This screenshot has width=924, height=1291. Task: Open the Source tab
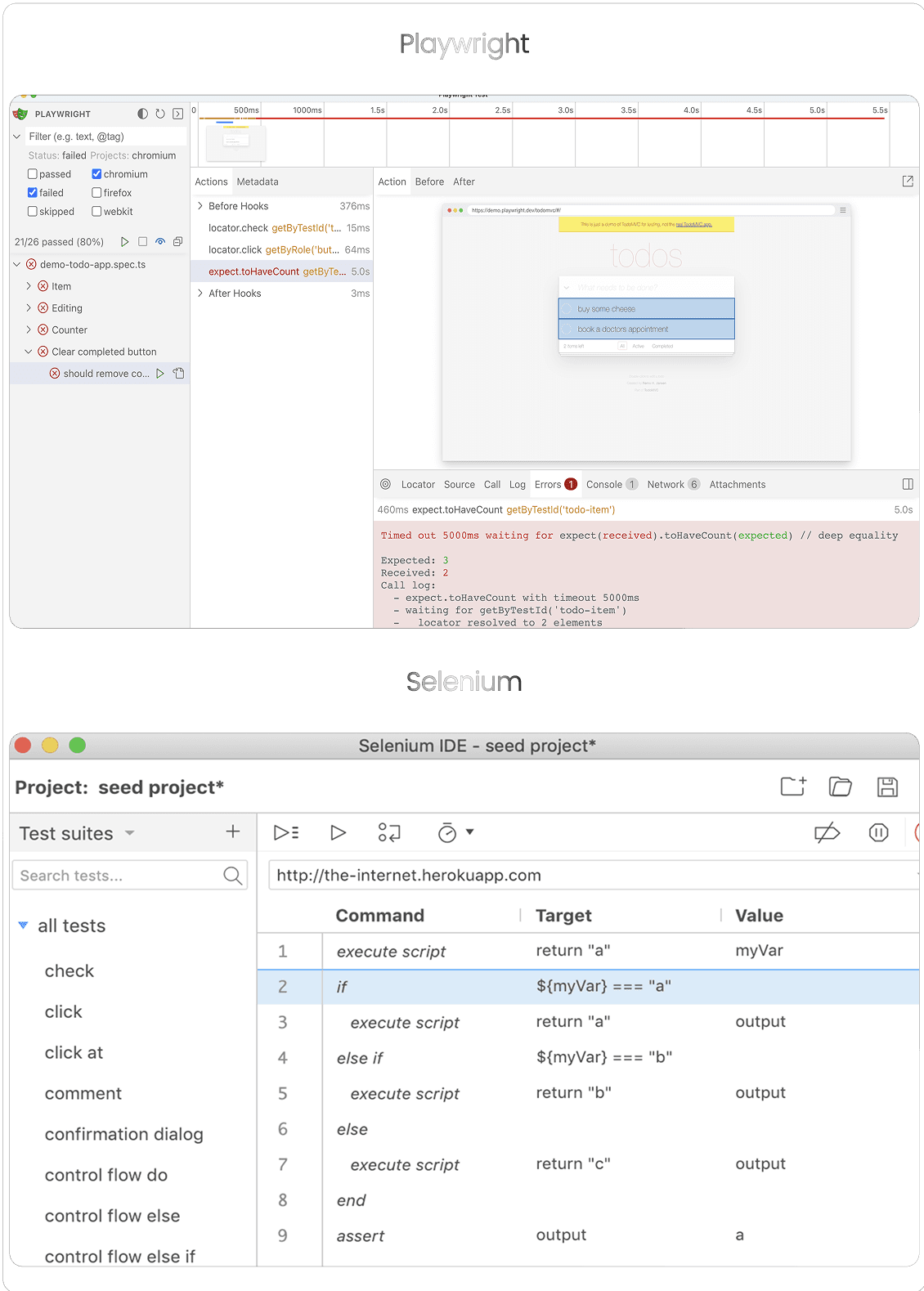coord(460,485)
